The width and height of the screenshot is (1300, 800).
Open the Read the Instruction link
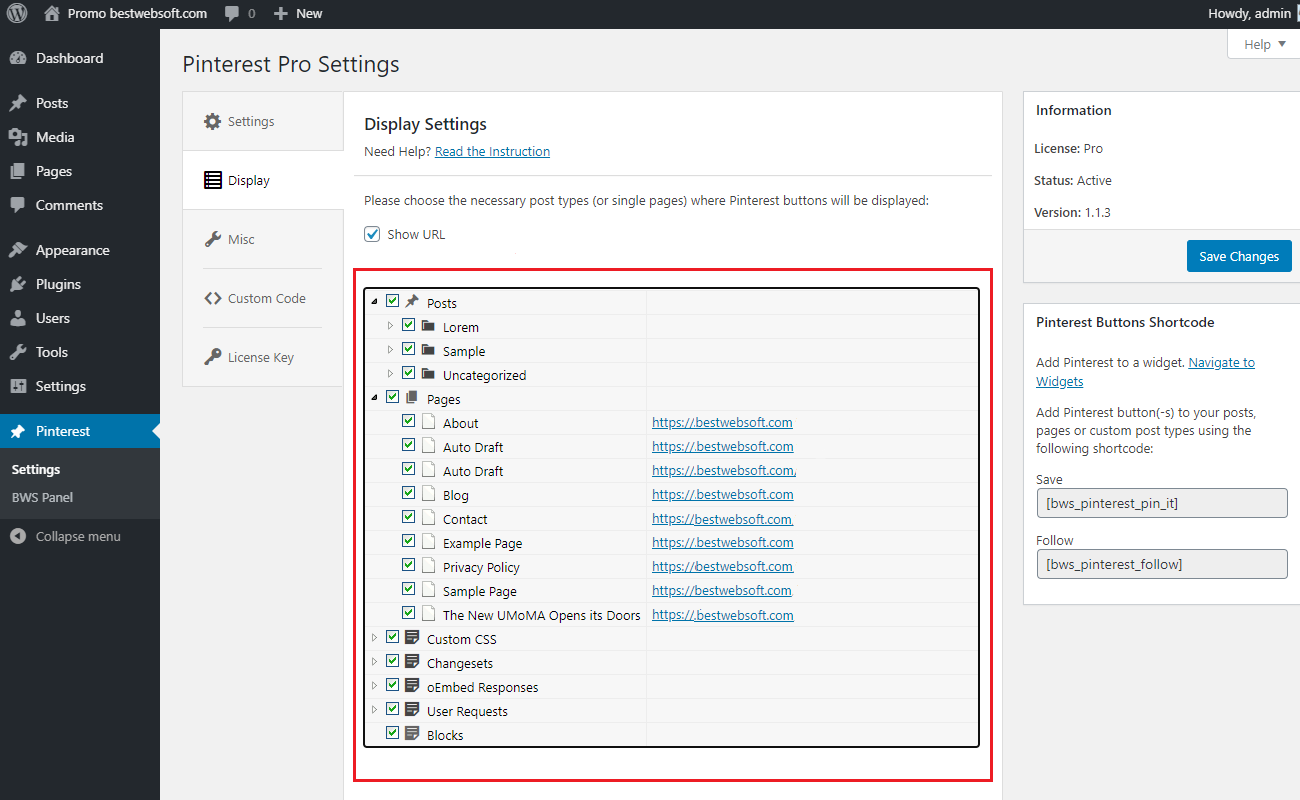(x=492, y=152)
